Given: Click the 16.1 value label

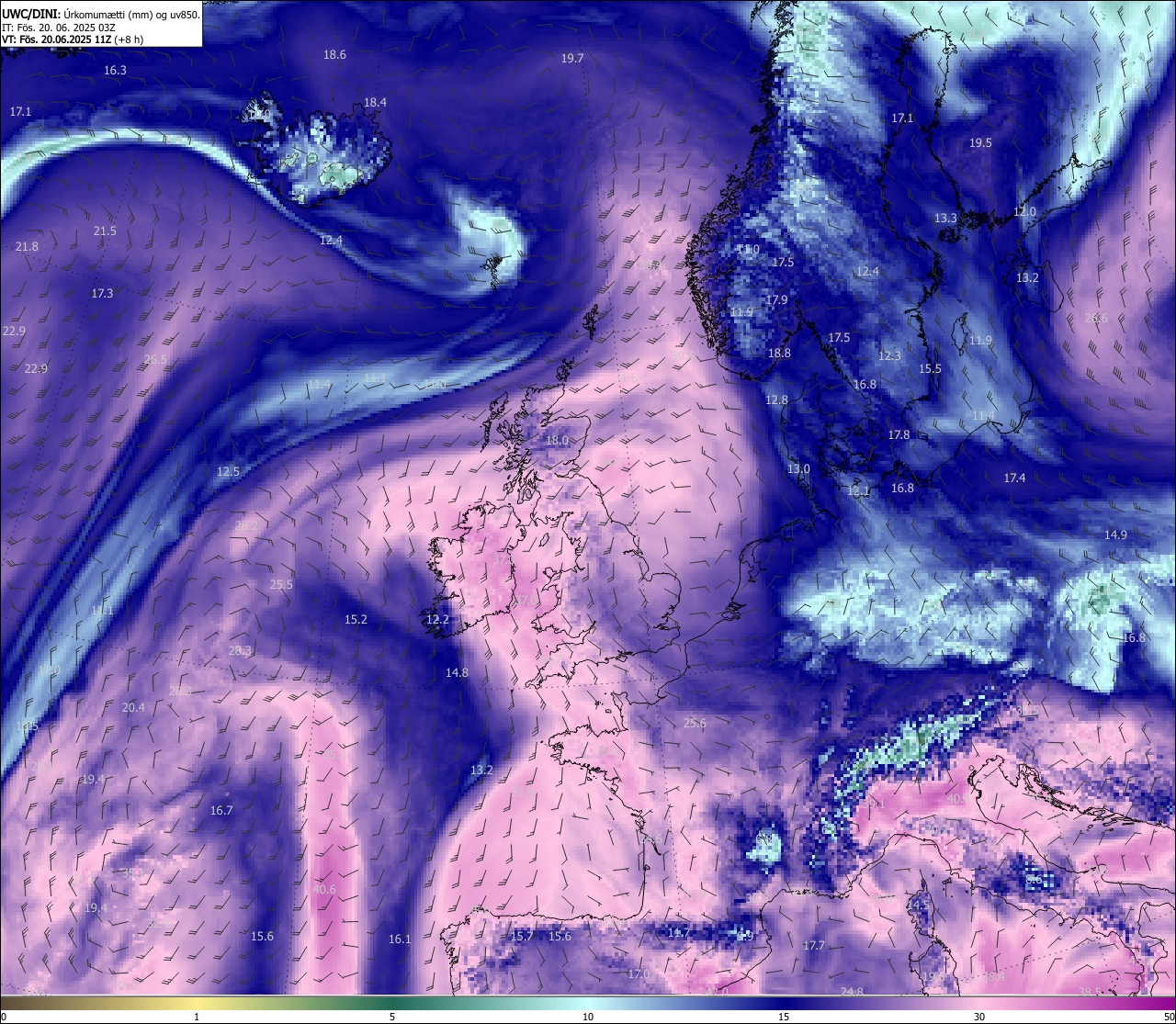Looking at the screenshot, I should coord(400,940).
